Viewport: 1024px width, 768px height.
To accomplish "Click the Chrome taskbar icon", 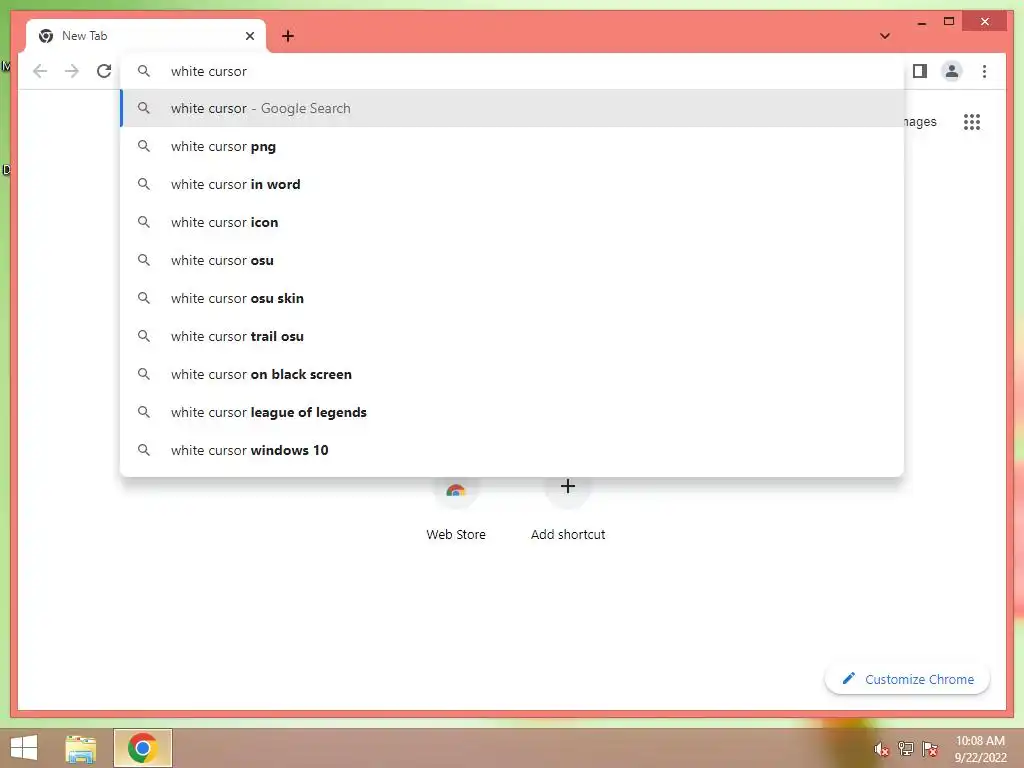I will (143, 748).
